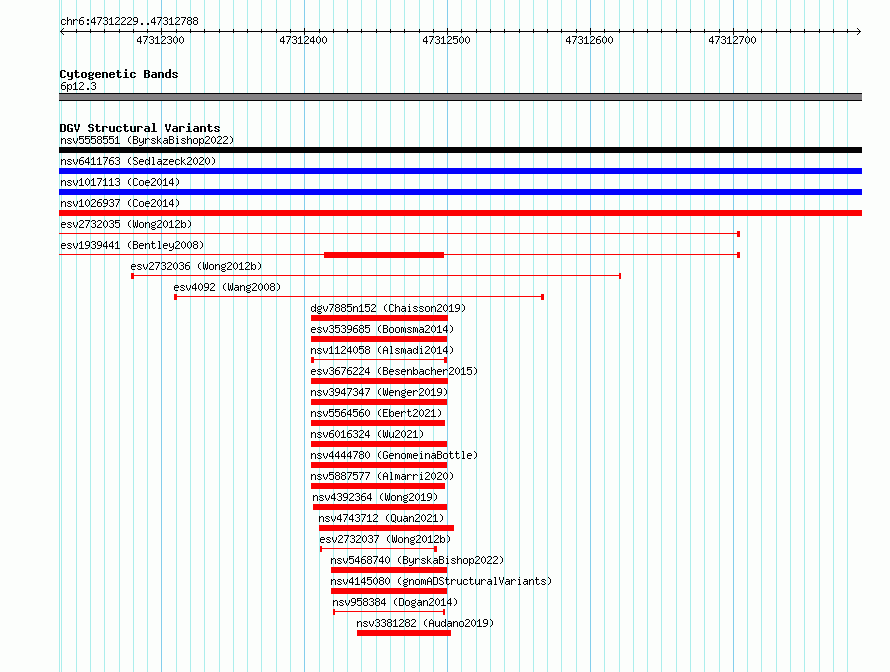
Task: Click ruler position 47312500
Action: (447, 40)
